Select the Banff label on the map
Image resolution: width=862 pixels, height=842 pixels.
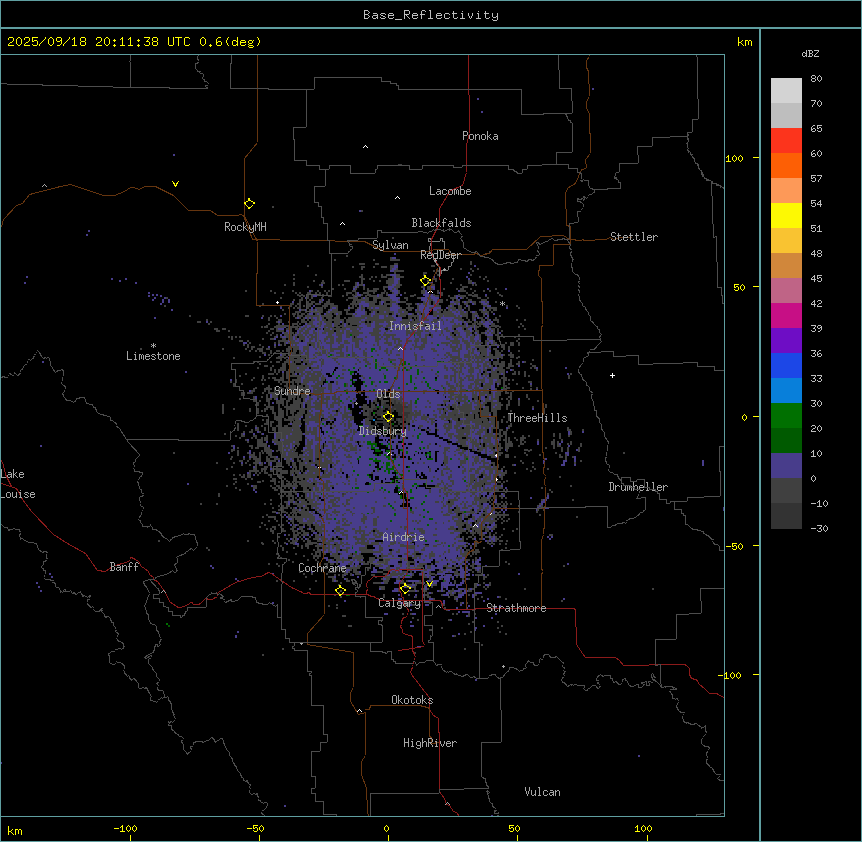tap(124, 567)
